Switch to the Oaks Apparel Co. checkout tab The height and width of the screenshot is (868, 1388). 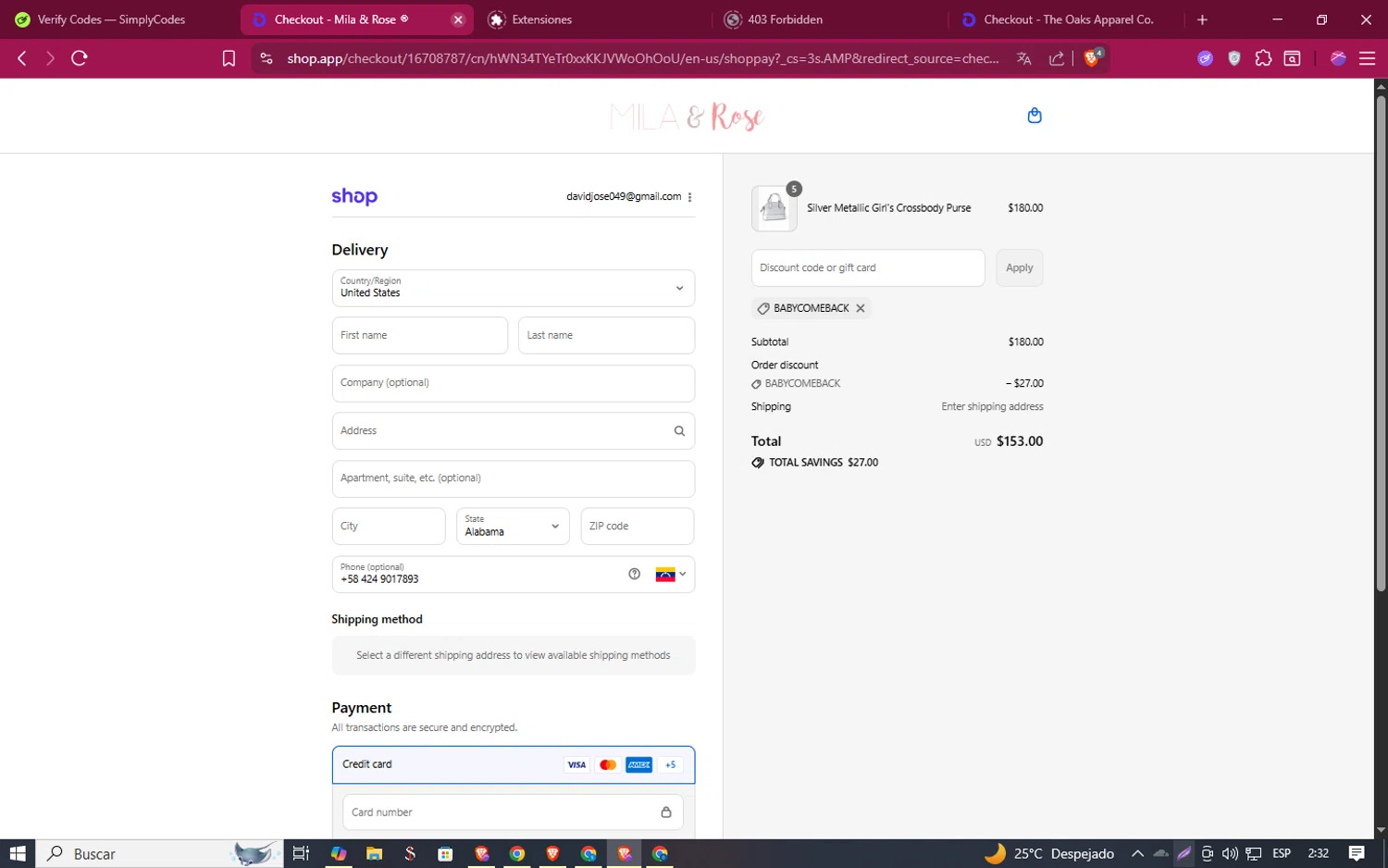(1064, 19)
